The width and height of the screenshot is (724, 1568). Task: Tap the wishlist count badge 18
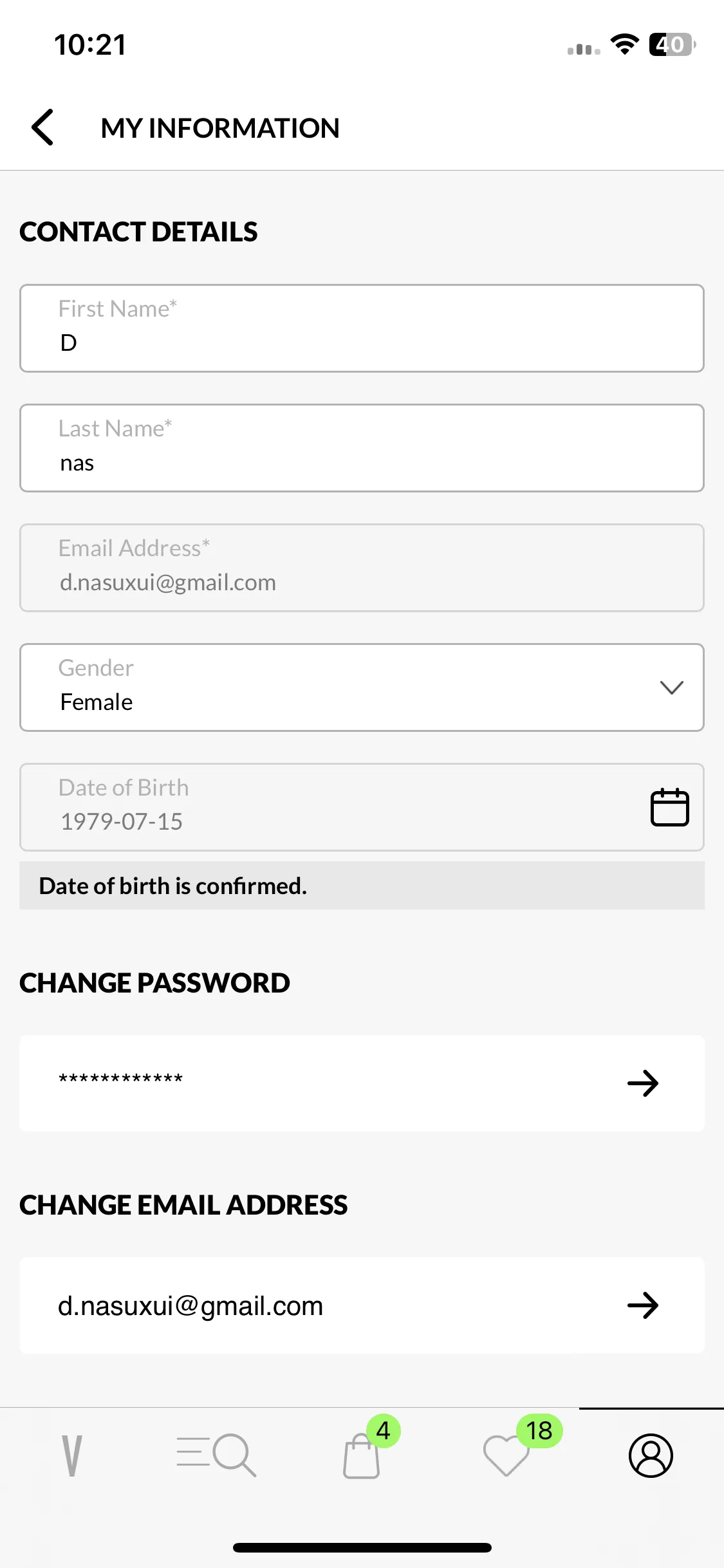tap(539, 1431)
